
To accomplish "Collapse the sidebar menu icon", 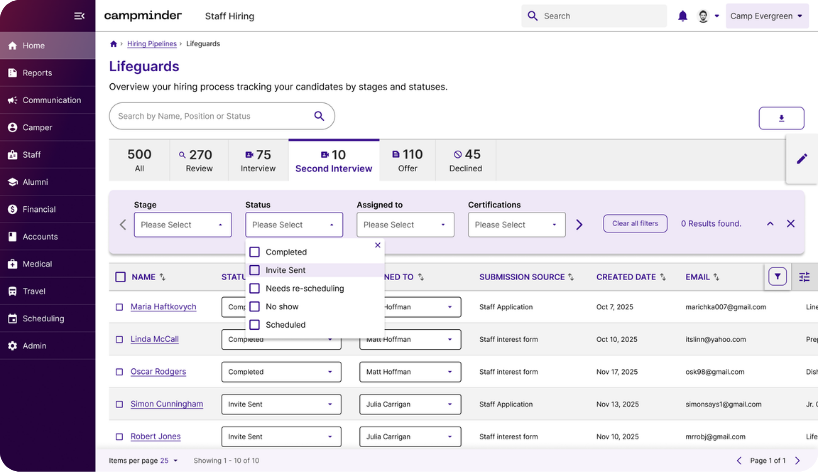I will tap(80, 16).
